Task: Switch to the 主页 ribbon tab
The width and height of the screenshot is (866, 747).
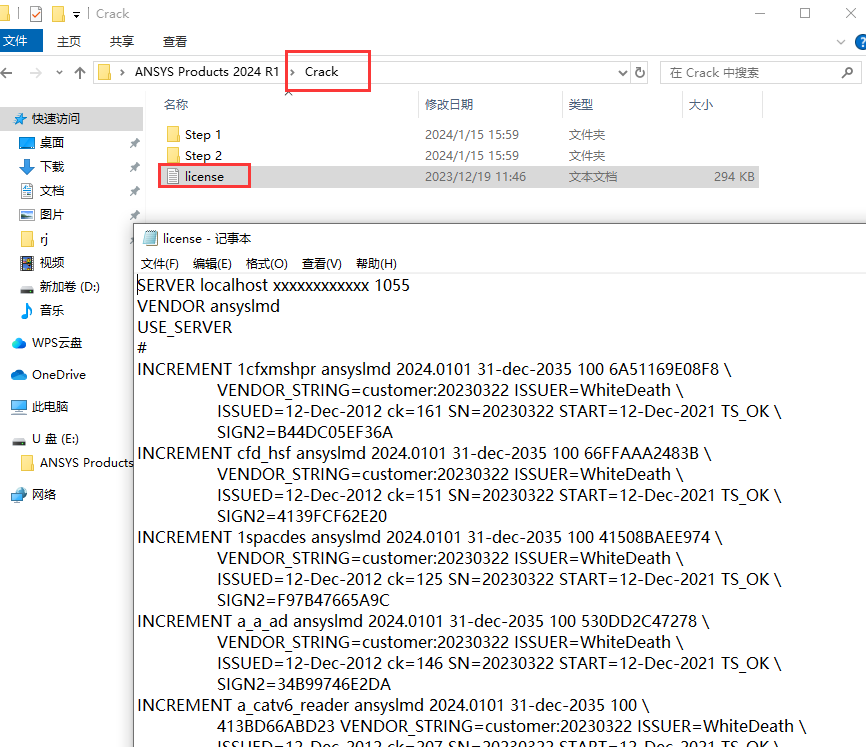Action: point(69,41)
